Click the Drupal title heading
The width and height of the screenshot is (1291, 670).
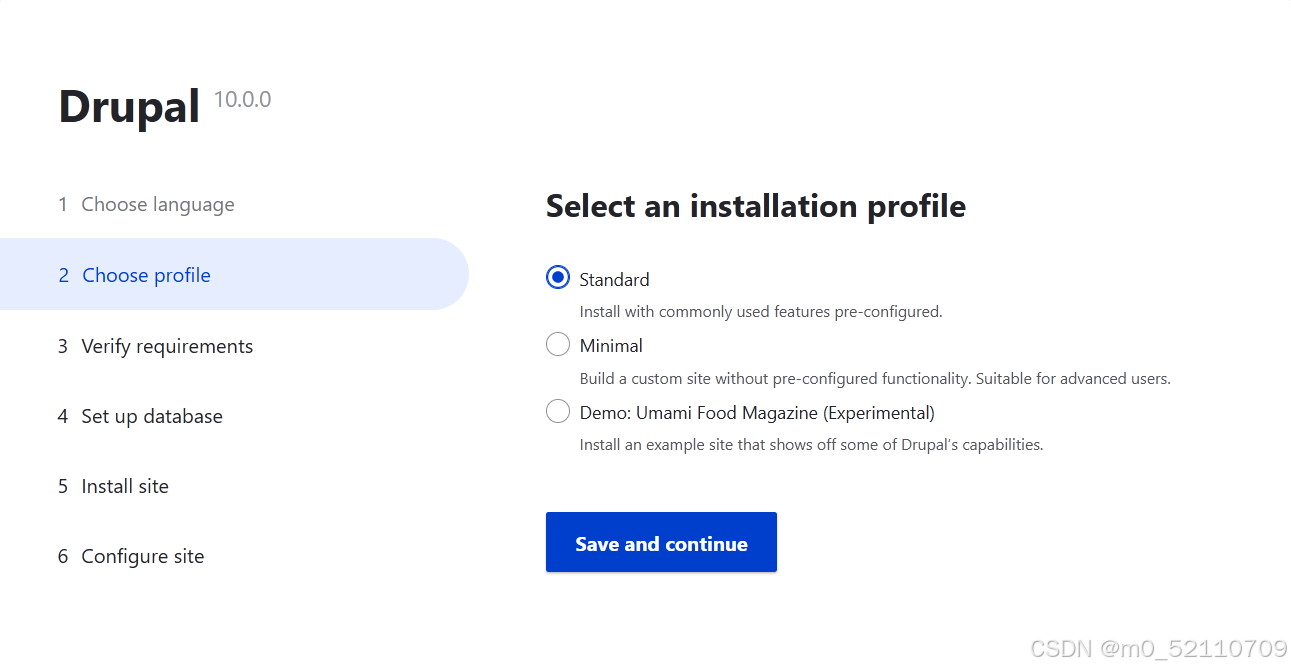pyautogui.click(x=130, y=106)
